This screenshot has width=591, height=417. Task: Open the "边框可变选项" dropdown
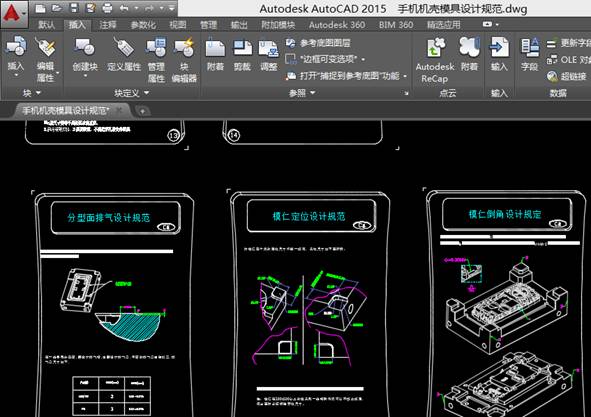pos(325,59)
